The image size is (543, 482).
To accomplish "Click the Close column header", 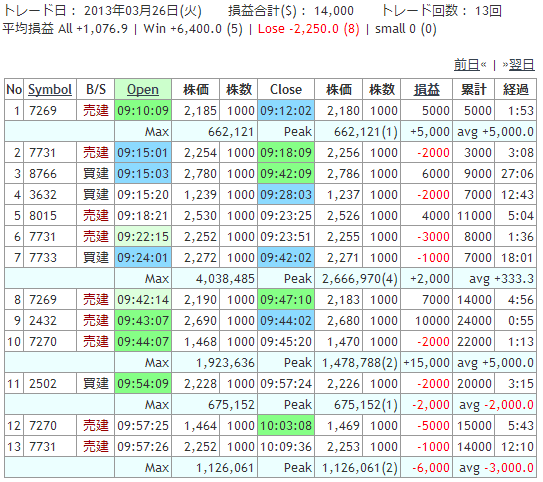I will pos(286,90).
